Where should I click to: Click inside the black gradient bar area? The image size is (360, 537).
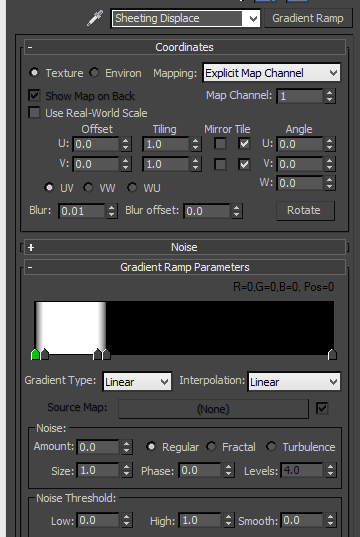pyautogui.click(x=219, y=328)
